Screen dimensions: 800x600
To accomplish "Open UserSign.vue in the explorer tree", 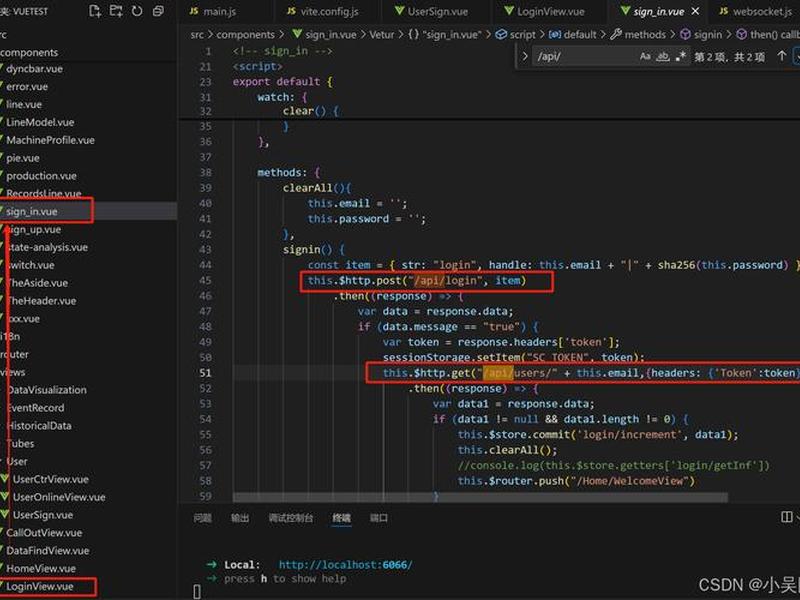I will click(42, 515).
